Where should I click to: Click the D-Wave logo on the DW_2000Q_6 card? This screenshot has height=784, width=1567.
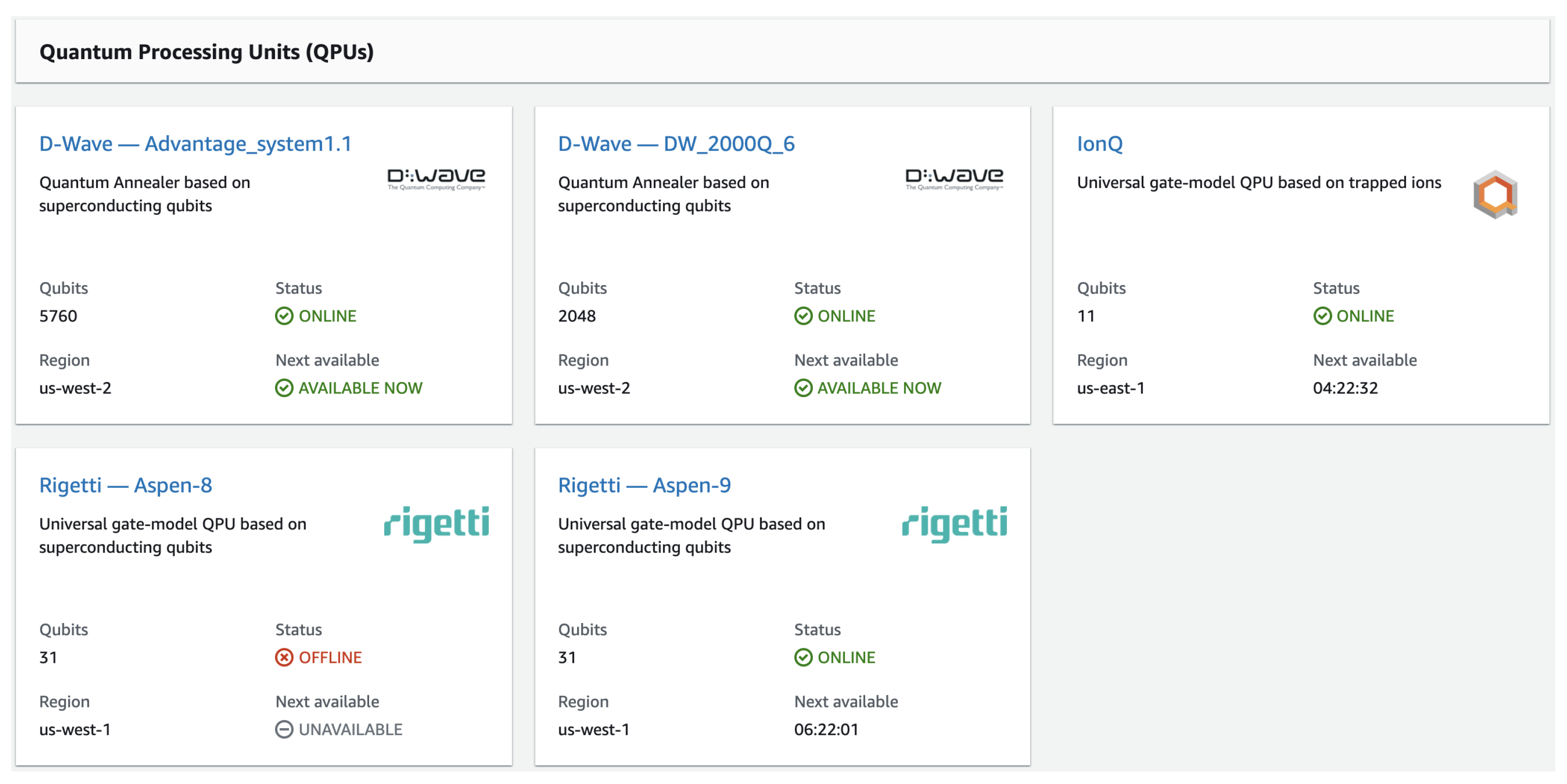[x=954, y=178]
